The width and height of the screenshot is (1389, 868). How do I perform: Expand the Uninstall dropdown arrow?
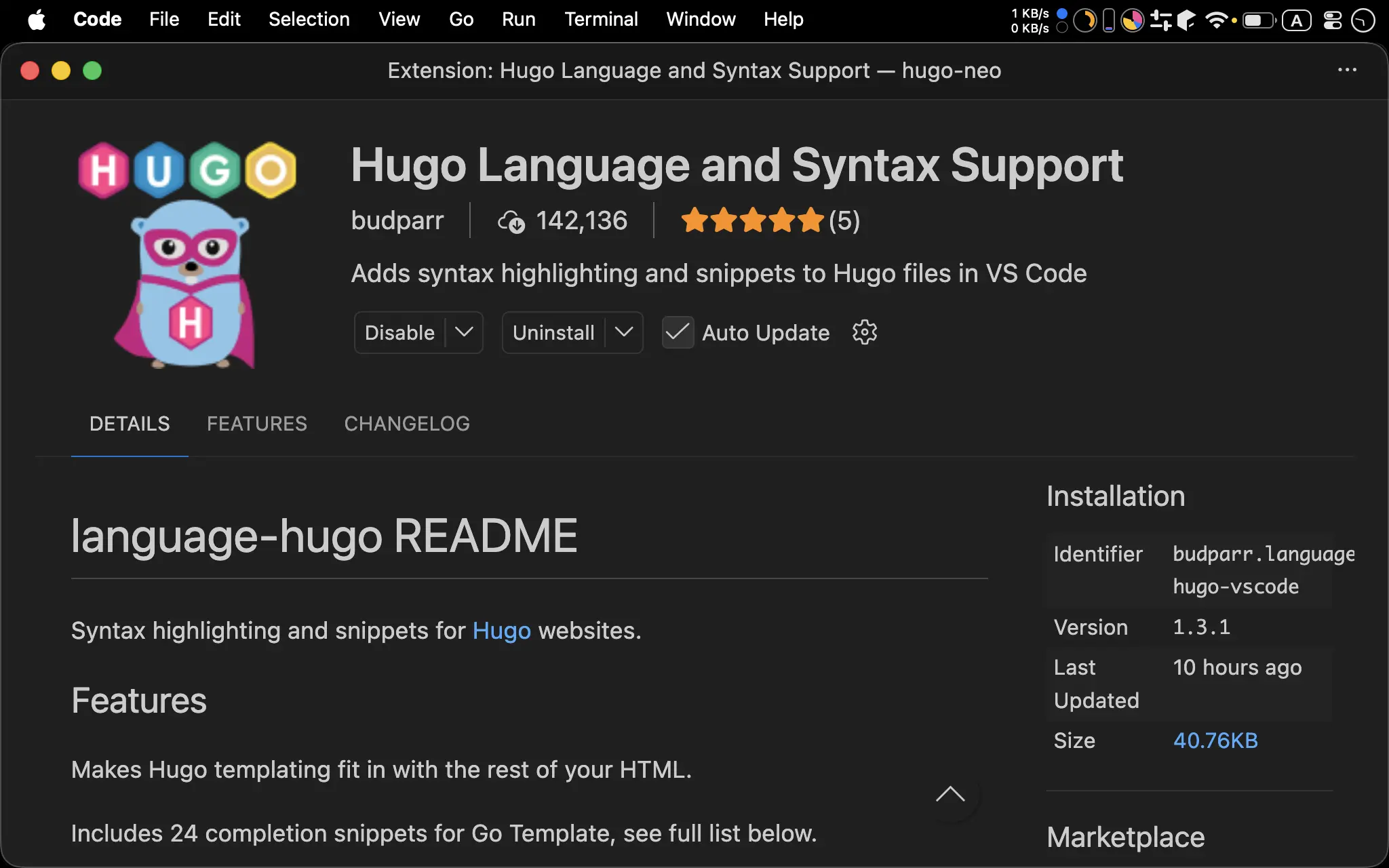pos(624,332)
